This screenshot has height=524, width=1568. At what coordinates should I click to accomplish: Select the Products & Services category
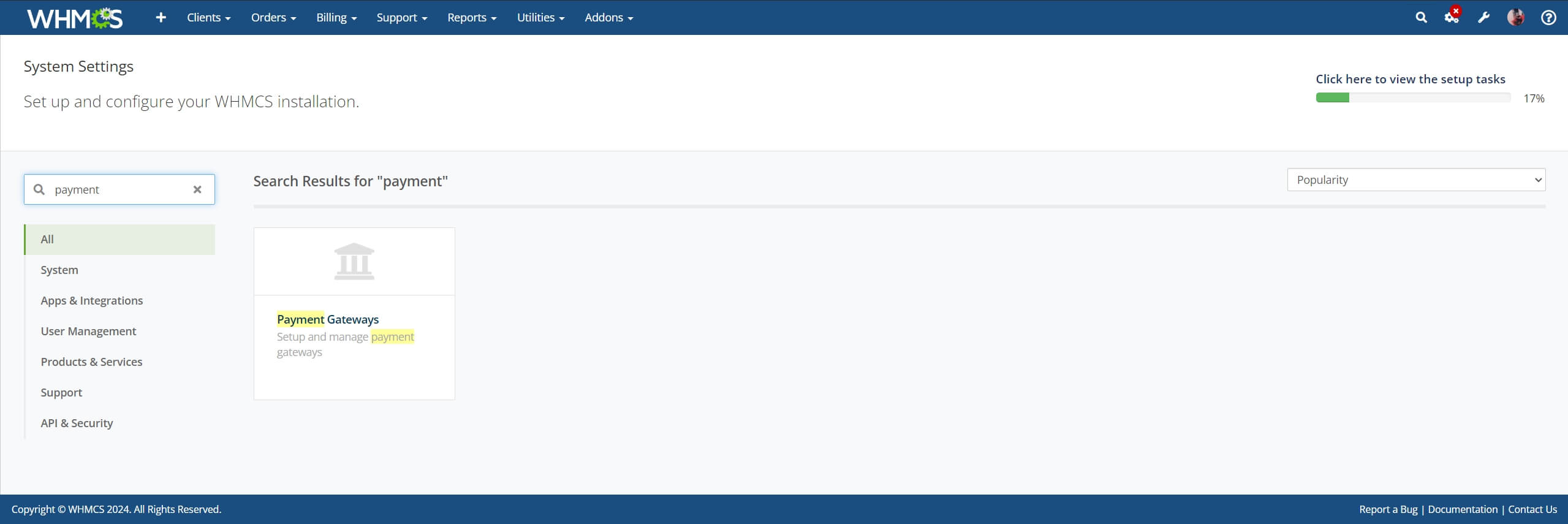pos(119,362)
